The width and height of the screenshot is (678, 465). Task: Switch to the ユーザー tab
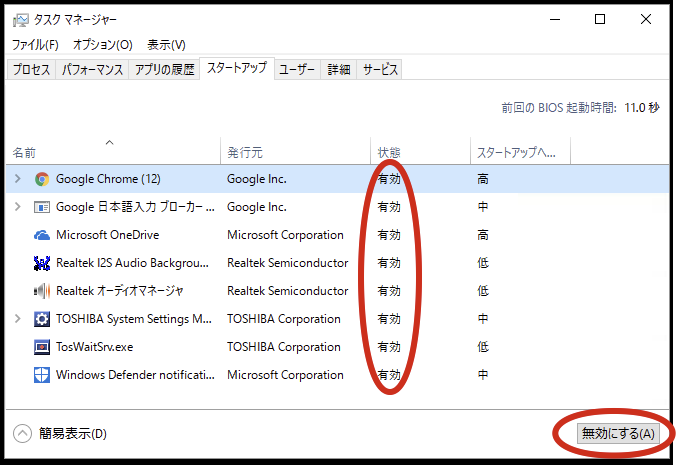[x=297, y=70]
